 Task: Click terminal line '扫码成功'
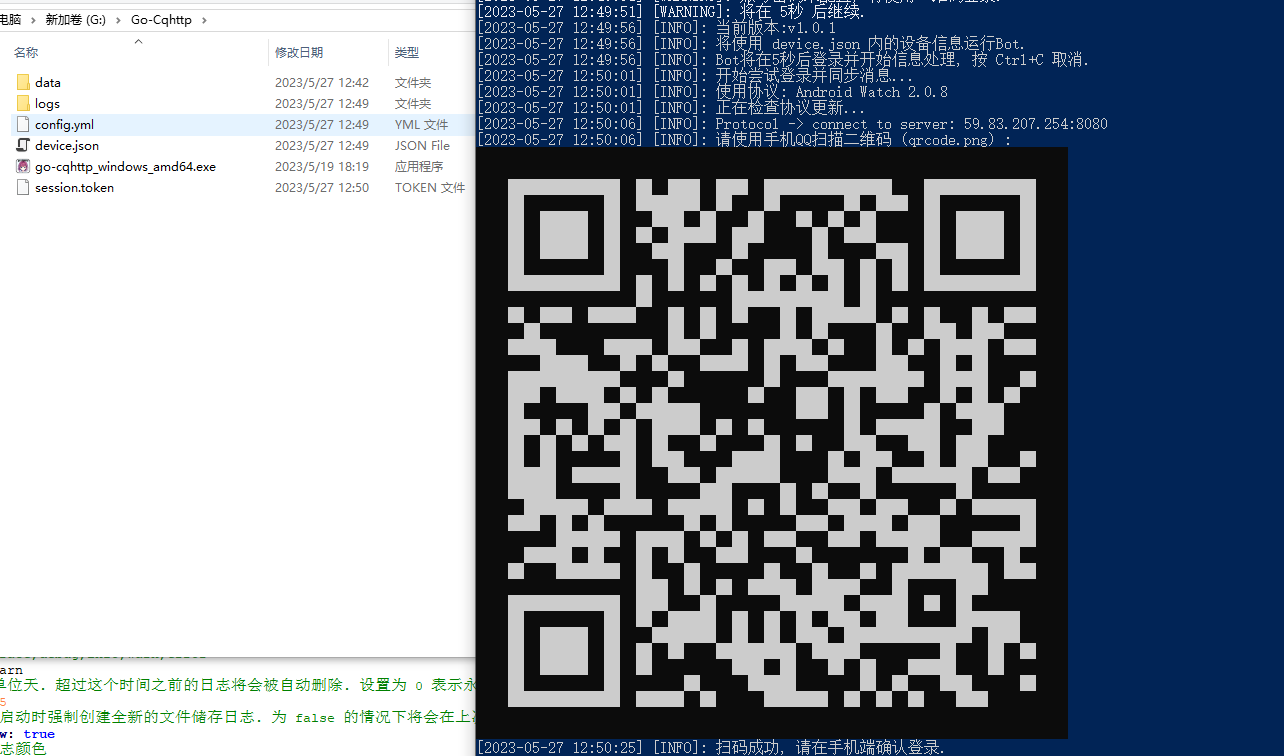pos(711,747)
